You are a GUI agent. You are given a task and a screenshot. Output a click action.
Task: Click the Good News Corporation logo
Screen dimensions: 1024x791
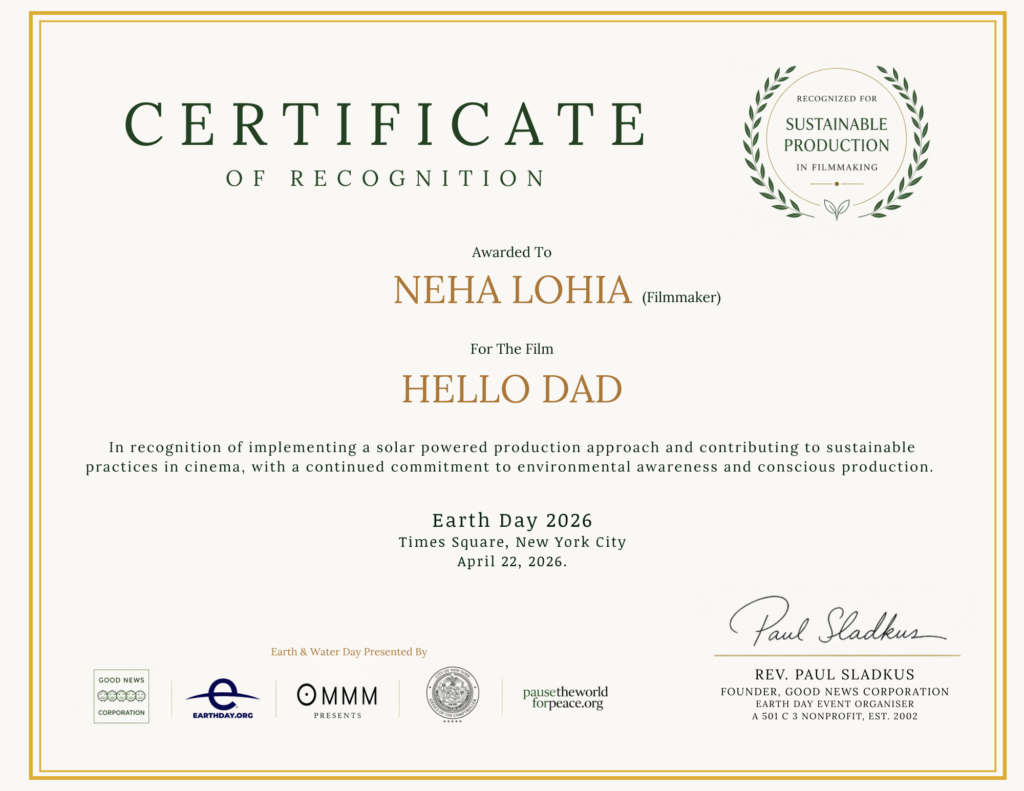pos(121,696)
